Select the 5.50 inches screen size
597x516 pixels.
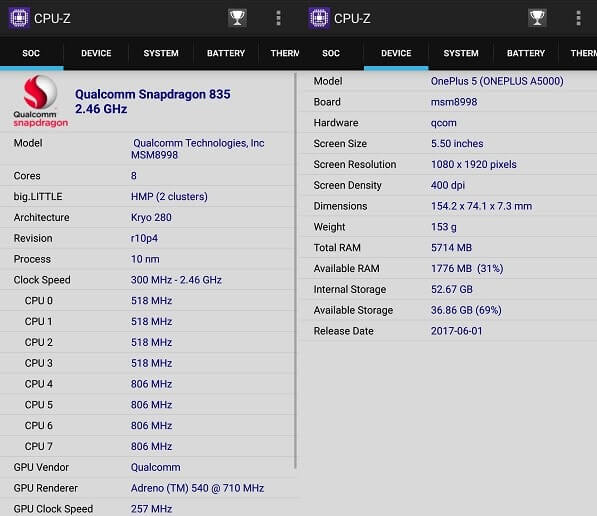(457, 144)
